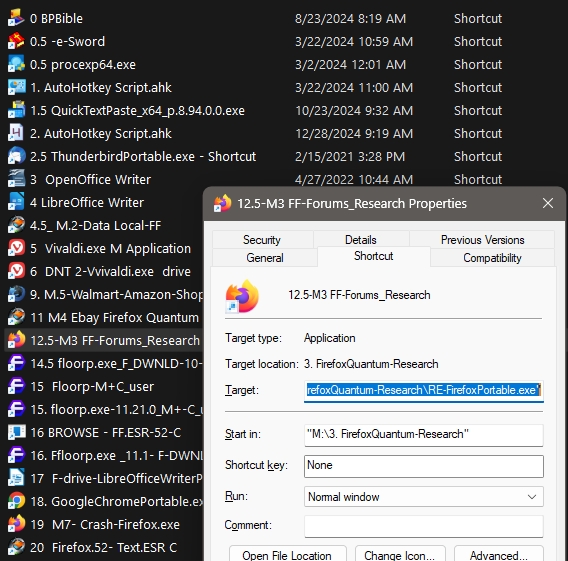568x561 pixels.
Task: Select the 20 Firefox.52- Text.ESR C name
Action: (x=104, y=547)
